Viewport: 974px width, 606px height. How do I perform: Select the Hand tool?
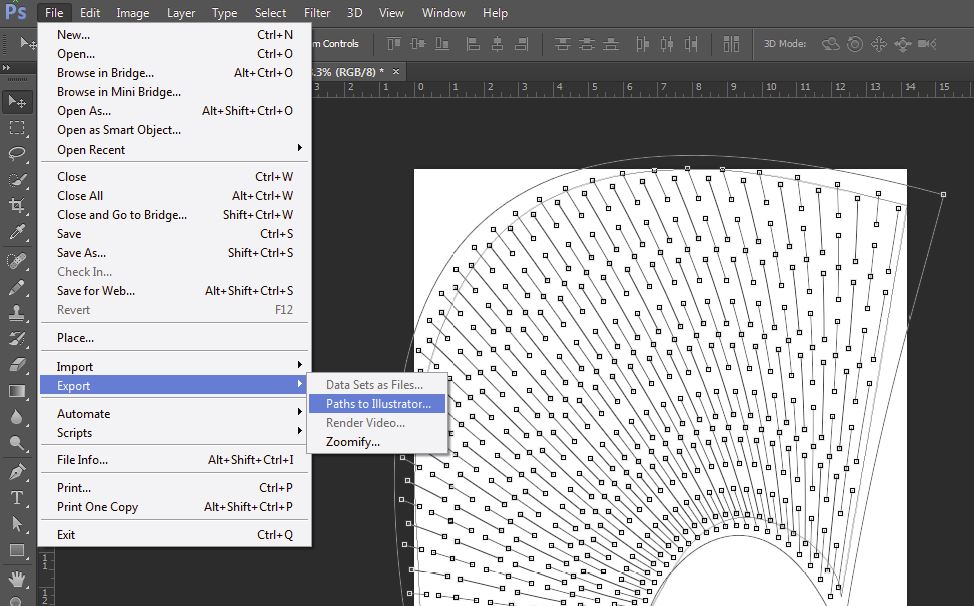pos(17,578)
